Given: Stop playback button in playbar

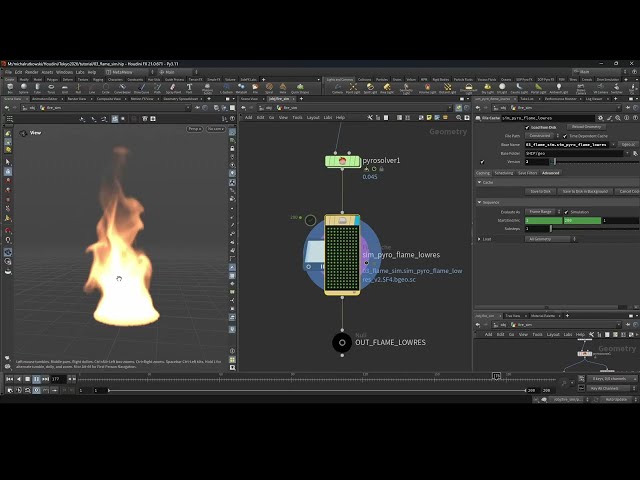Looking at the screenshot, I should click(27, 379).
